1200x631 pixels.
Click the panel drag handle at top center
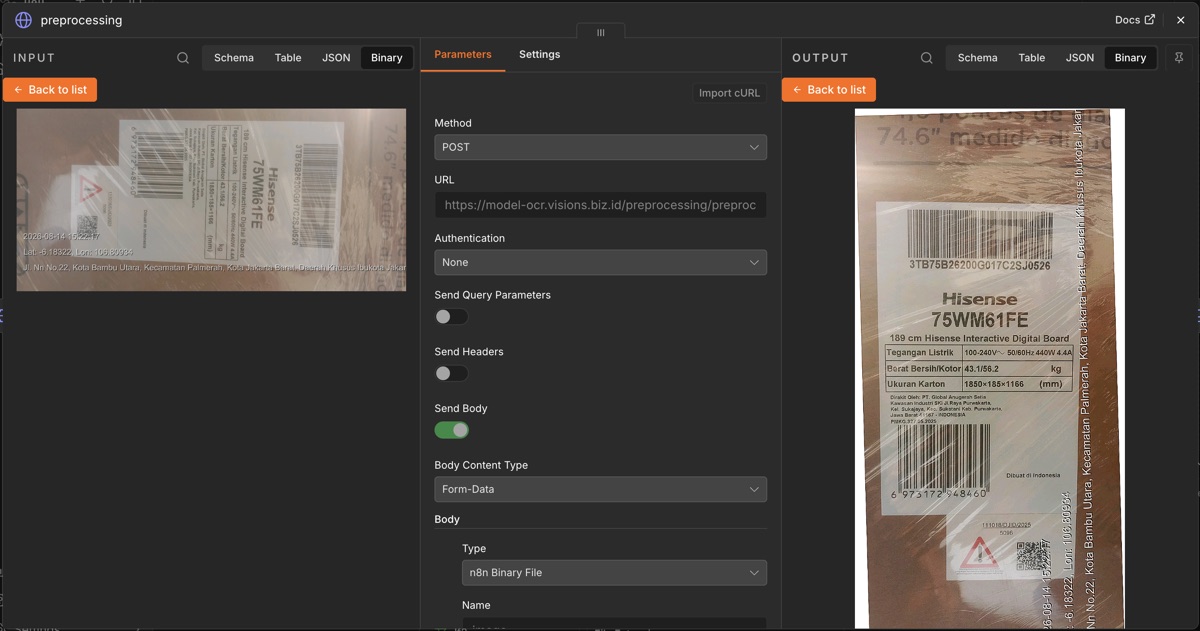point(601,33)
